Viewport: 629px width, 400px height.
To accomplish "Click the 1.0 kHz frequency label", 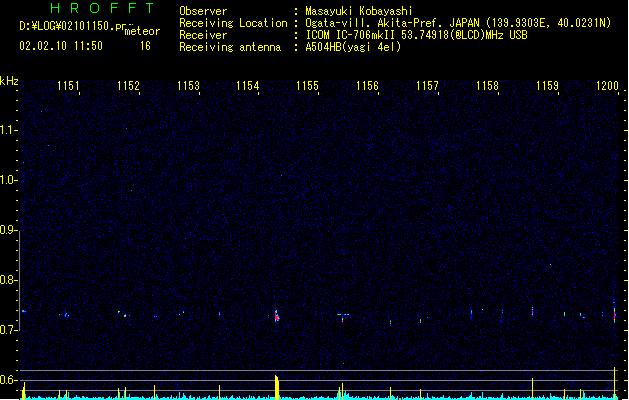I will tap(8, 180).
